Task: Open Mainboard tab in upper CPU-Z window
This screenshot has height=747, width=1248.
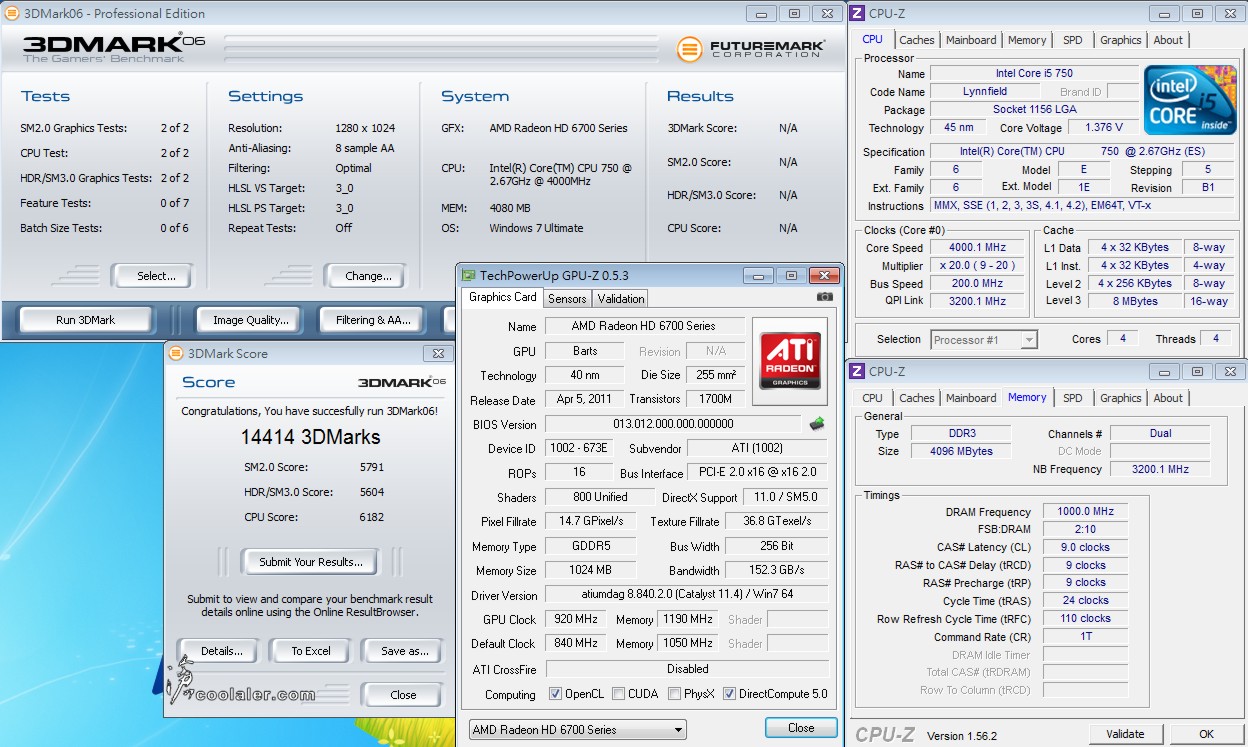Action: point(971,40)
